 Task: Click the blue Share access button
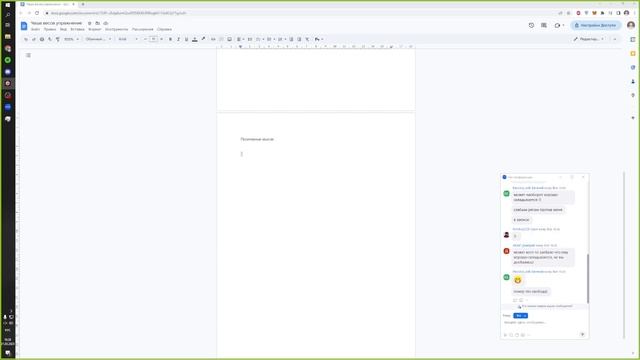[596, 25]
